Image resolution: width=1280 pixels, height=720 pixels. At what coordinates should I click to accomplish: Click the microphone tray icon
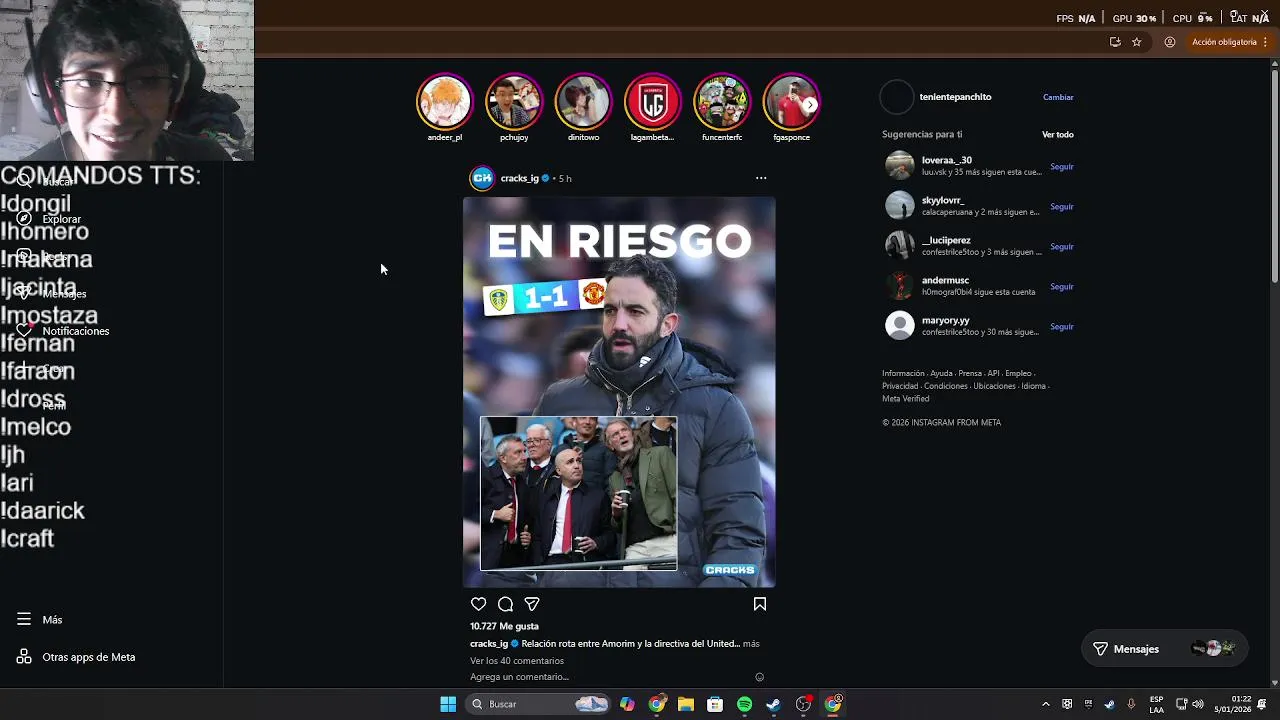(x=1131, y=704)
